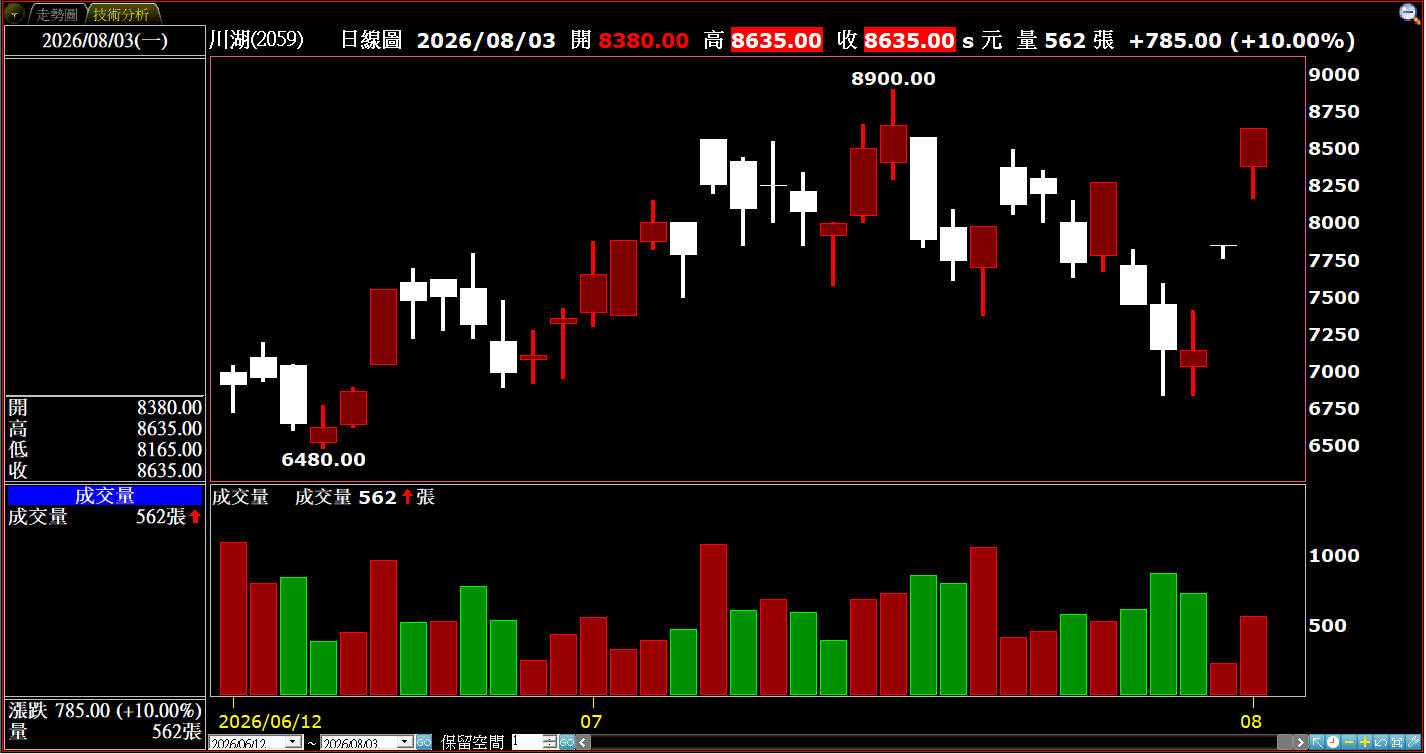Click the opening price 8380.00 in the chart header
This screenshot has height=754, width=1426.
[644, 41]
